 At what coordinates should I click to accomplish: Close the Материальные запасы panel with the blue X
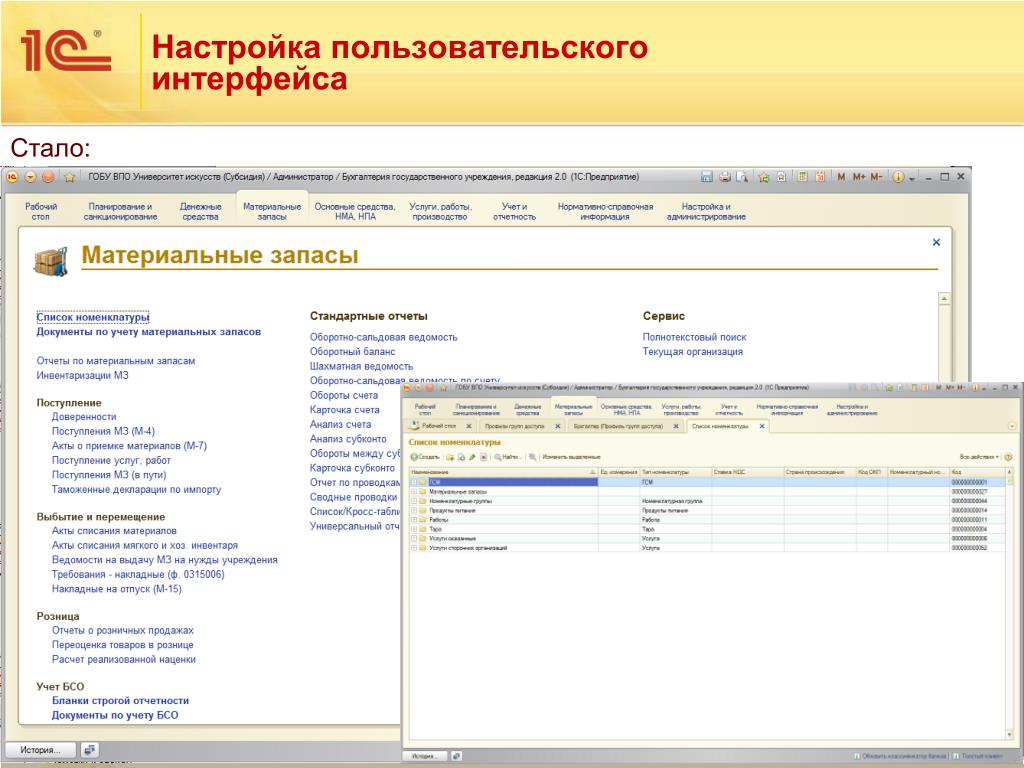[936, 242]
